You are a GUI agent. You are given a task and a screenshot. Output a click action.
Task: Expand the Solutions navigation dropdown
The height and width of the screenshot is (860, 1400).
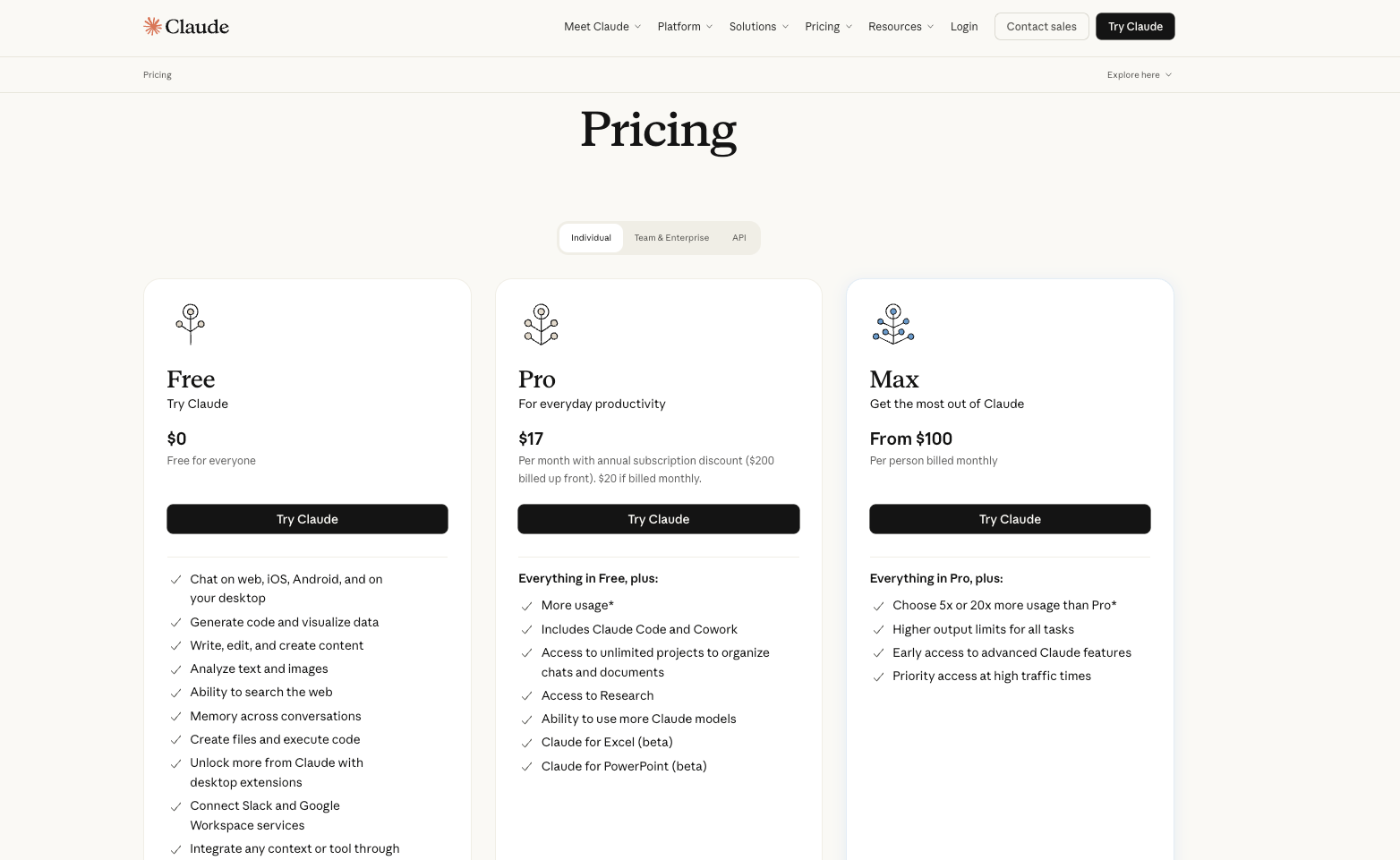click(x=758, y=26)
